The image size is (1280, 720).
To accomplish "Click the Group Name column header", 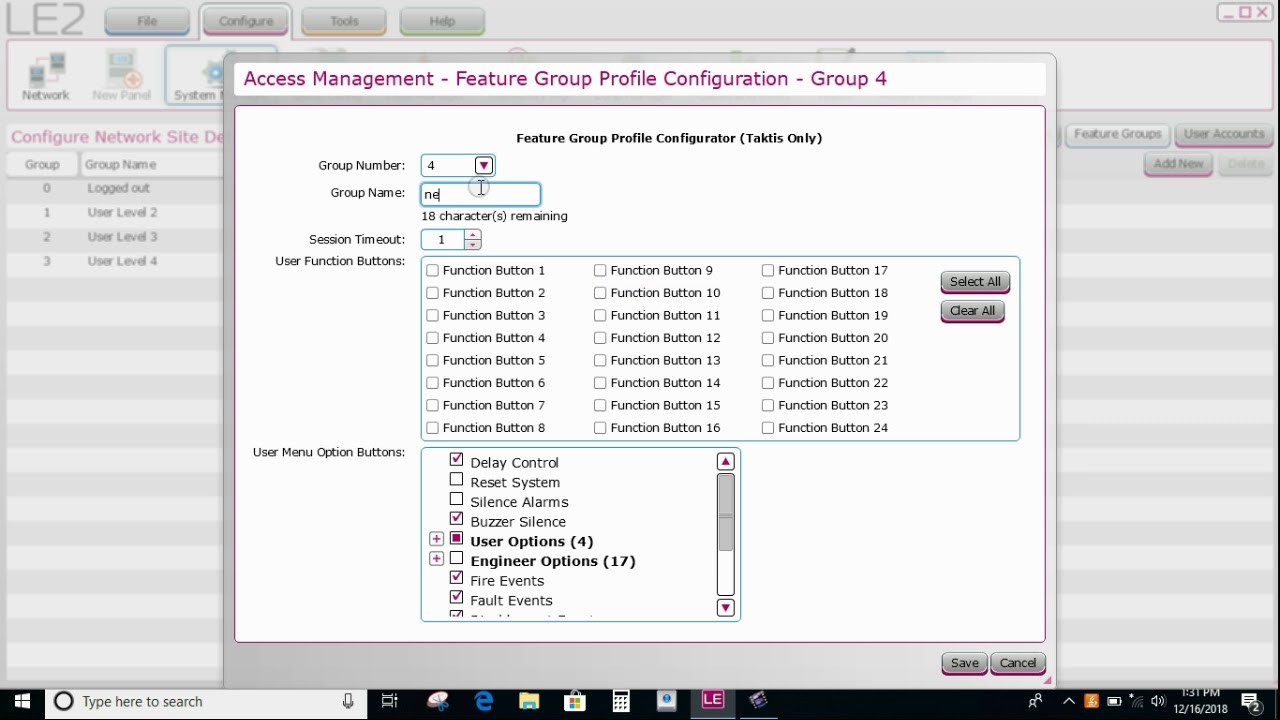I will (x=150, y=164).
